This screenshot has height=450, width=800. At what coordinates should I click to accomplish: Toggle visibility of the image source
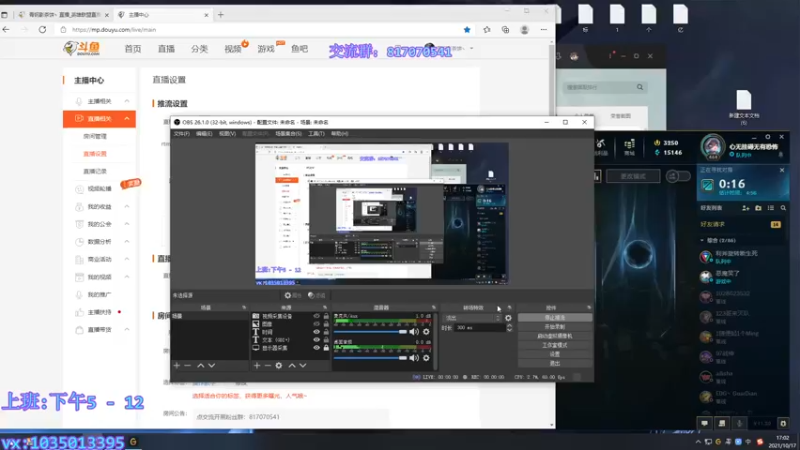point(316,324)
